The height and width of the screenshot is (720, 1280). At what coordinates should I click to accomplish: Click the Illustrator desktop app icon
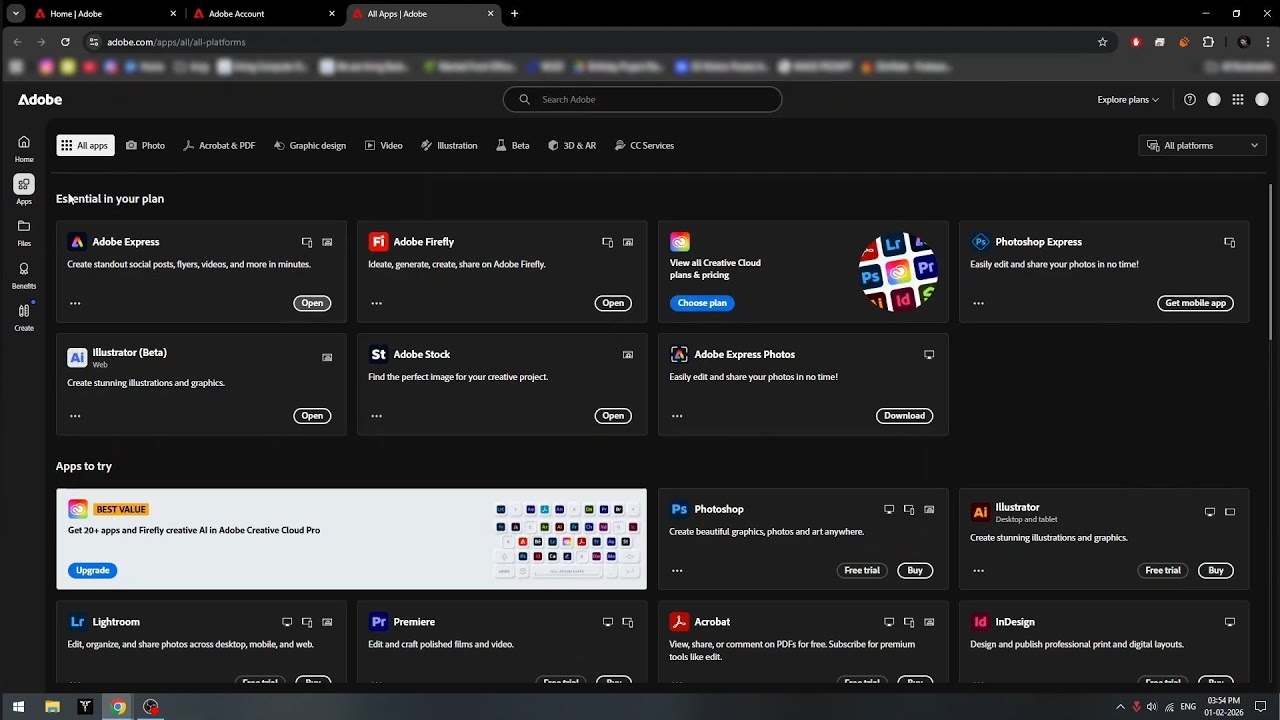pos(980,512)
